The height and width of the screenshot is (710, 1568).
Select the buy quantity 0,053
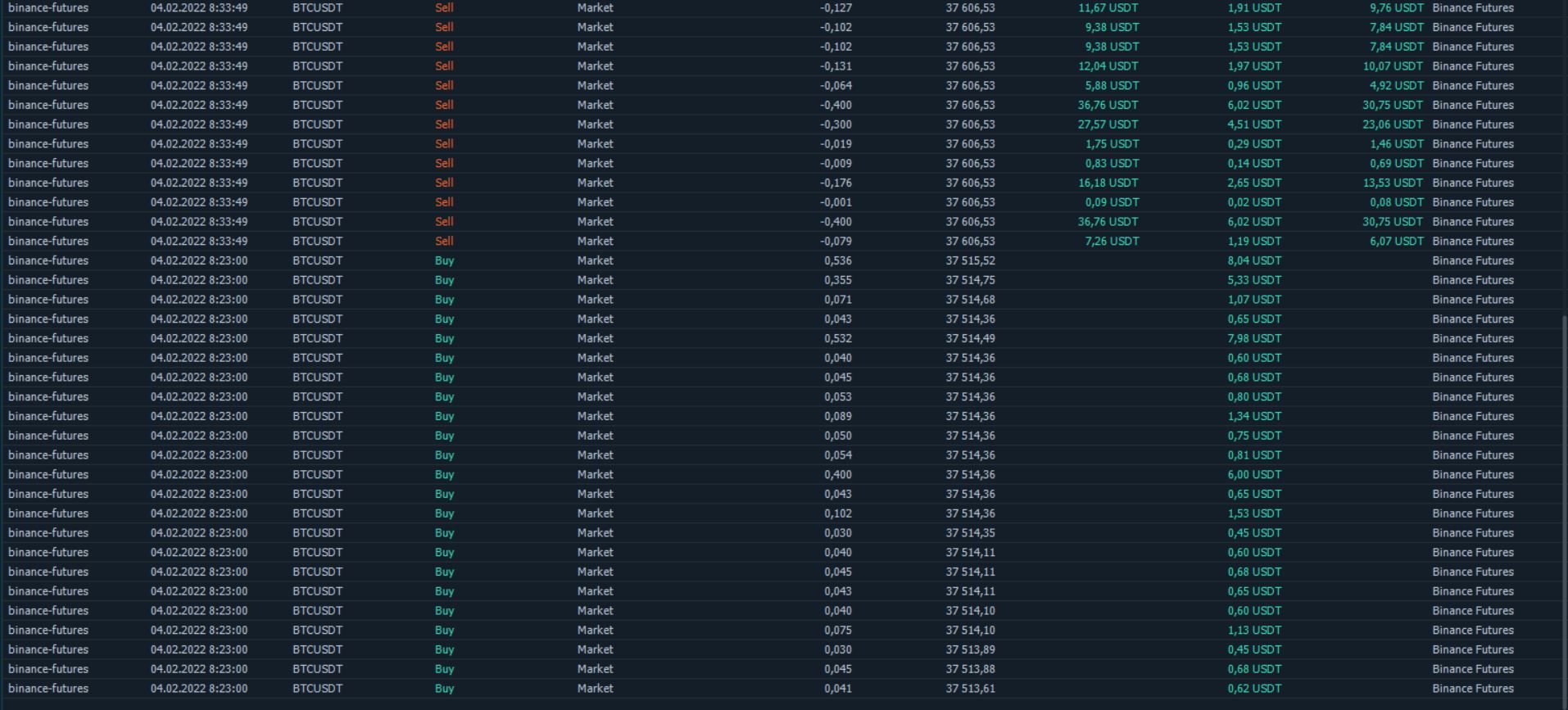pos(837,397)
